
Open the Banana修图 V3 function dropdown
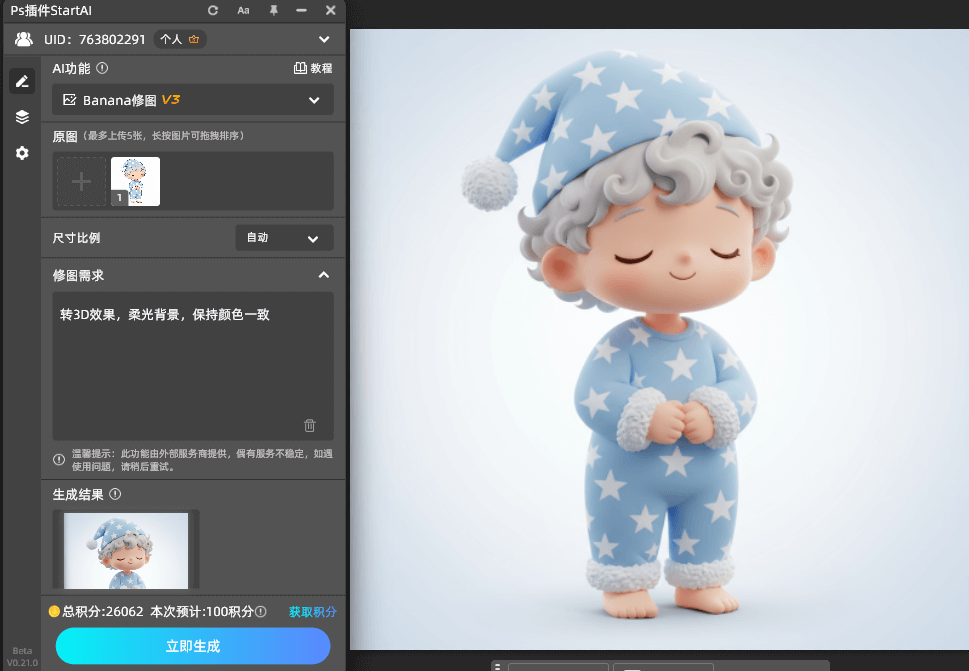pyautogui.click(x=192, y=100)
